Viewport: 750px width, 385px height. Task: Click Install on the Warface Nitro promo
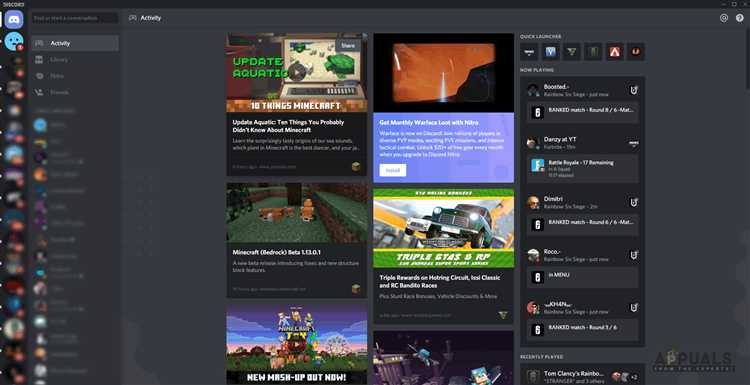(x=393, y=170)
